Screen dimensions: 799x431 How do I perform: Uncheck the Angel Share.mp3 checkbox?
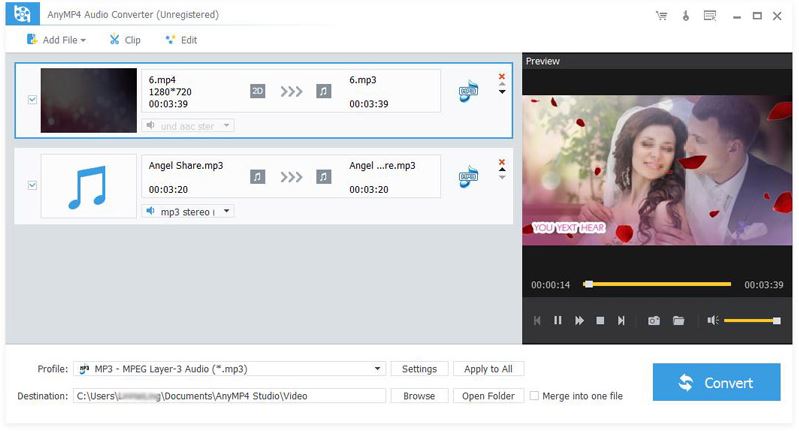coord(32,185)
